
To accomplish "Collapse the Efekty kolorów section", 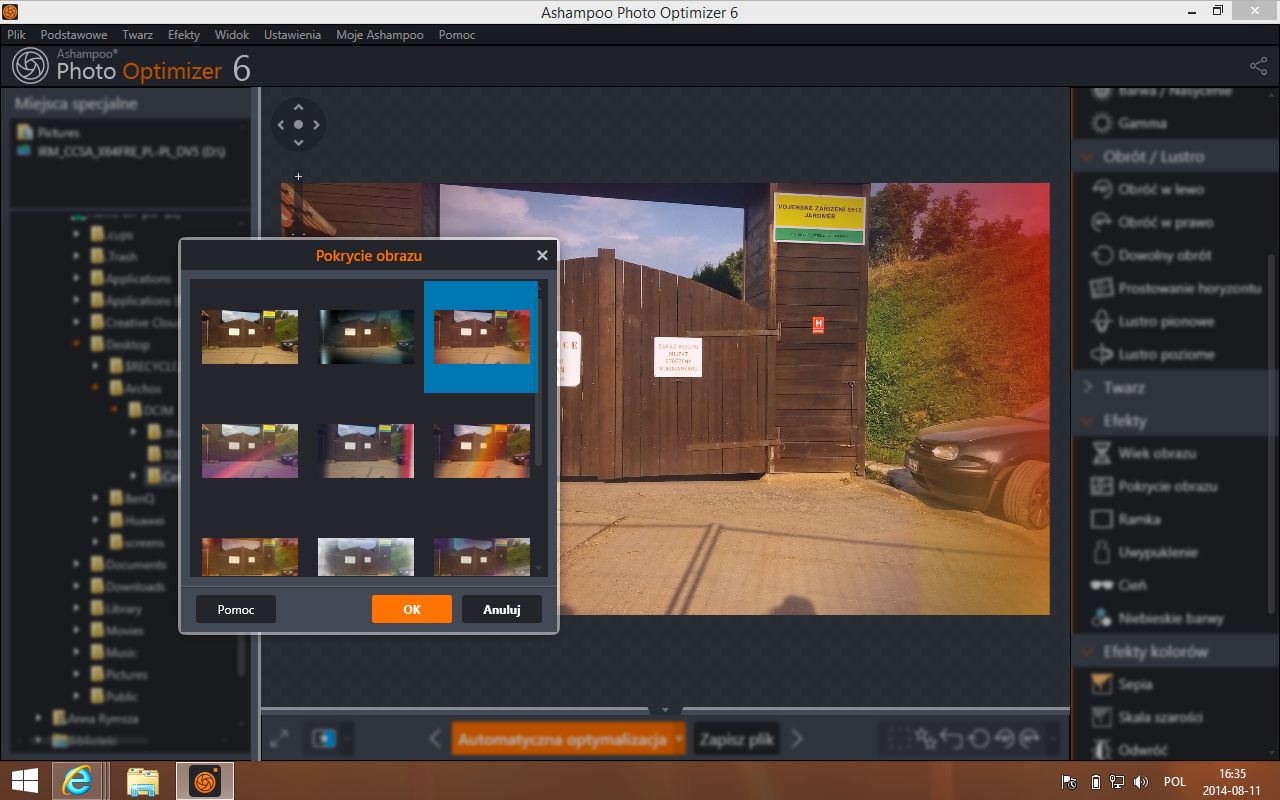I will click(x=1088, y=651).
